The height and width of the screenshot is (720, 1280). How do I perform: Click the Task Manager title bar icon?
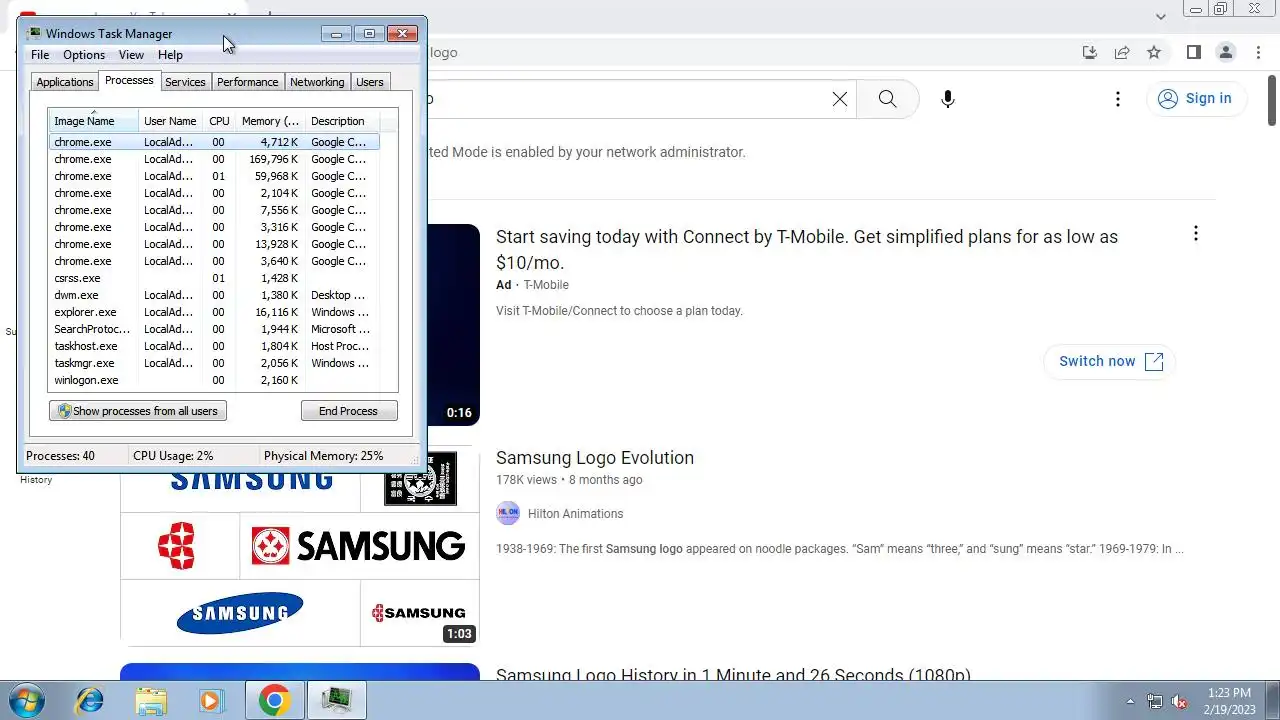point(35,34)
